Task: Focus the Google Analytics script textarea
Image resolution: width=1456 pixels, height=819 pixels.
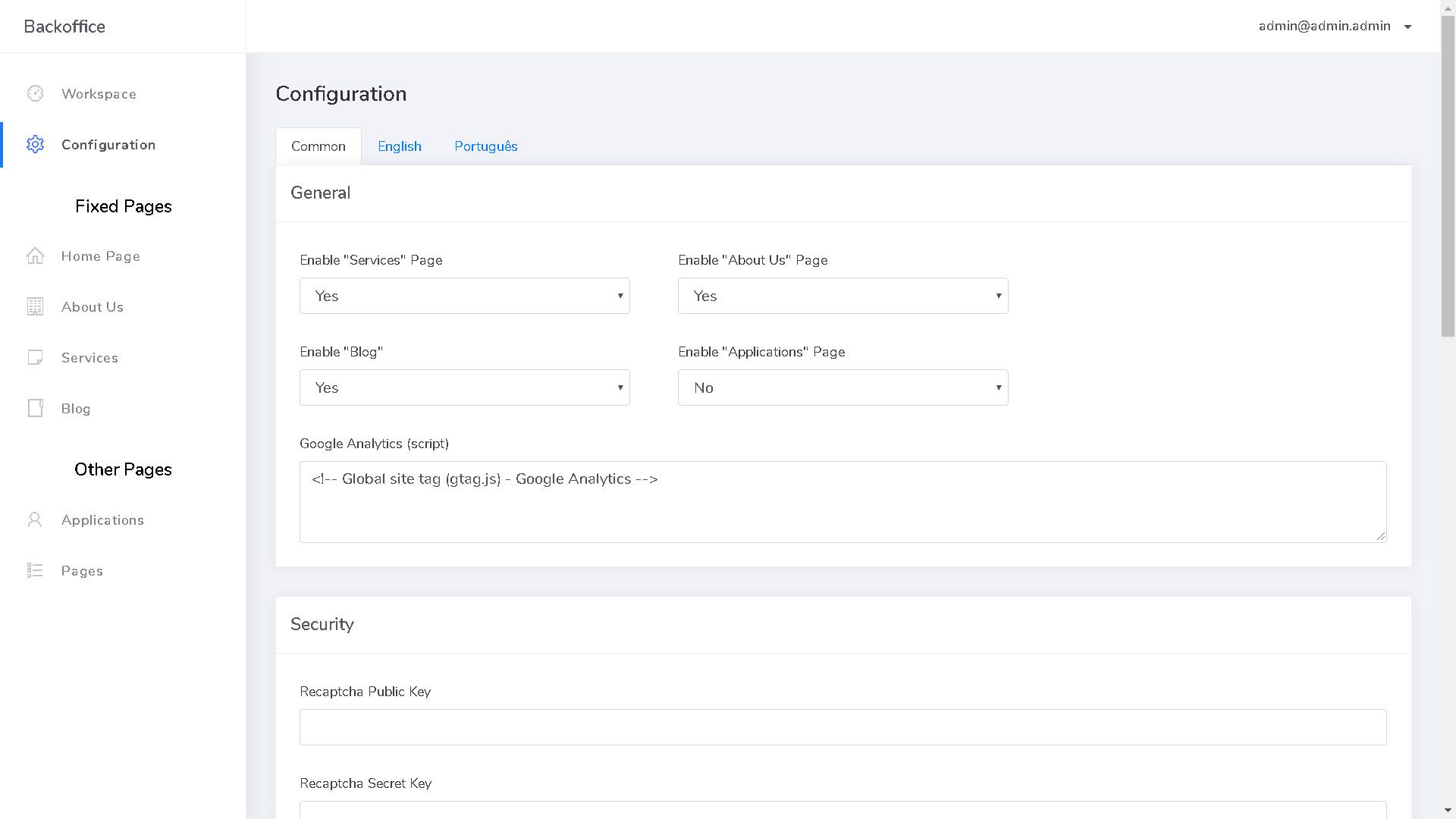Action: coord(843,502)
